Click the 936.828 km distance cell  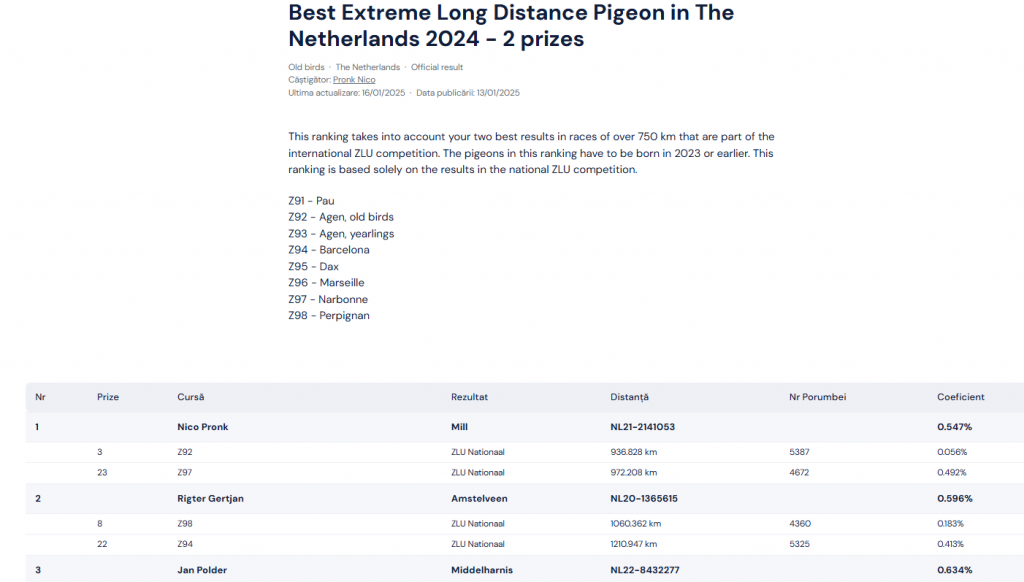[633, 452]
